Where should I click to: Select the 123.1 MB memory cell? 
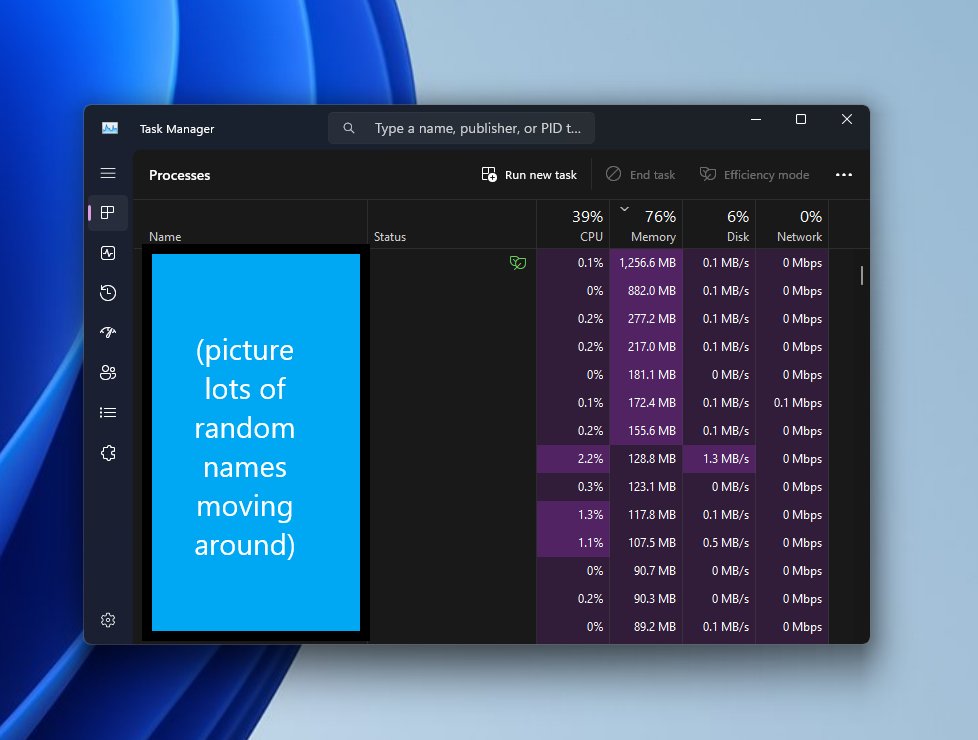point(646,487)
